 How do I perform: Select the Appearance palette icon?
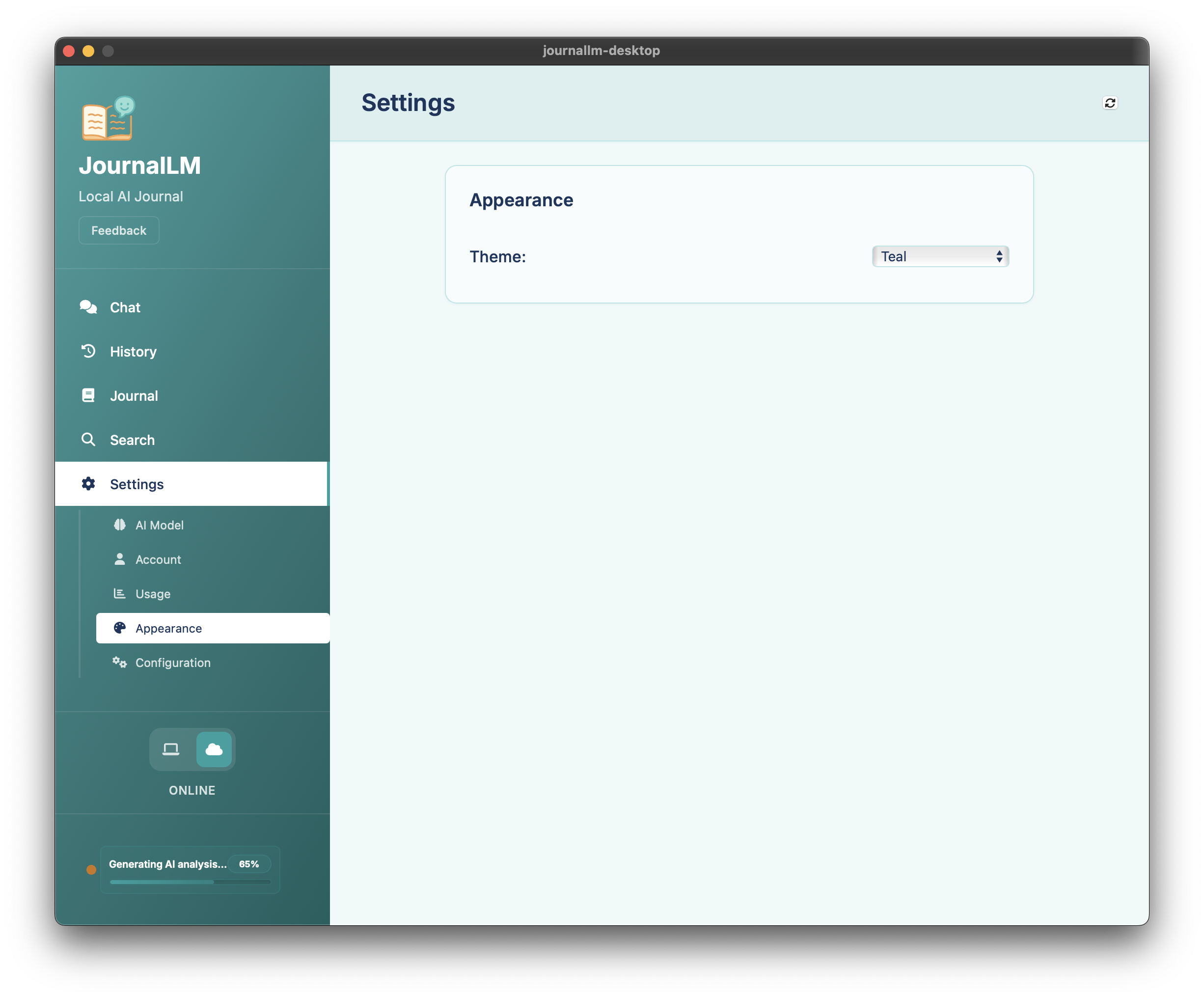(x=120, y=628)
